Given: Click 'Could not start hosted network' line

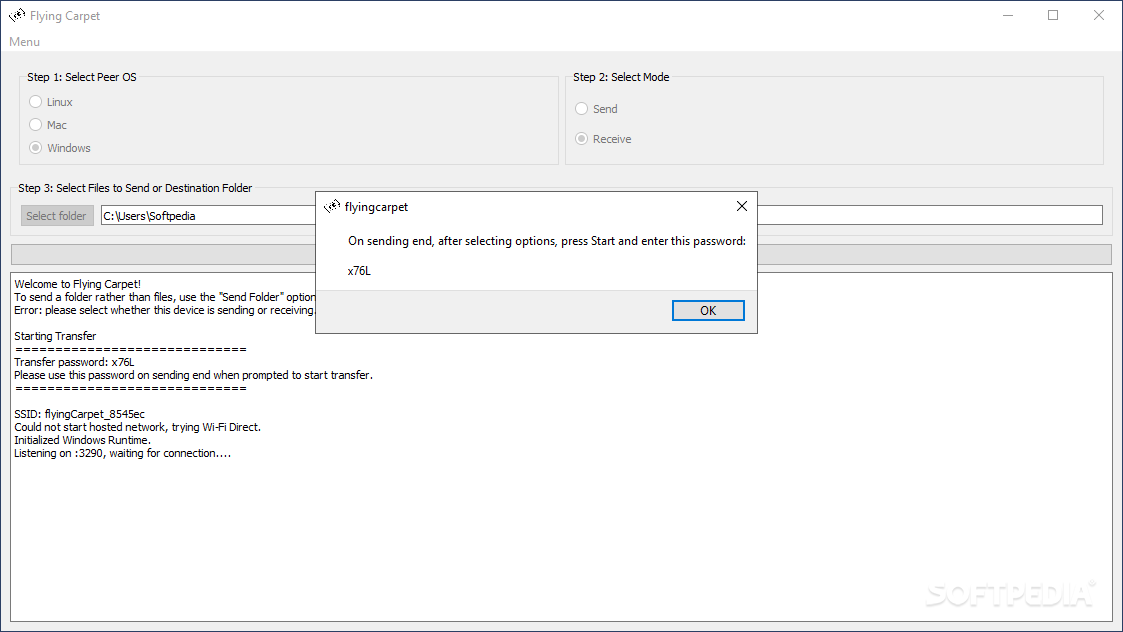Looking at the screenshot, I should [x=138, y=427].
